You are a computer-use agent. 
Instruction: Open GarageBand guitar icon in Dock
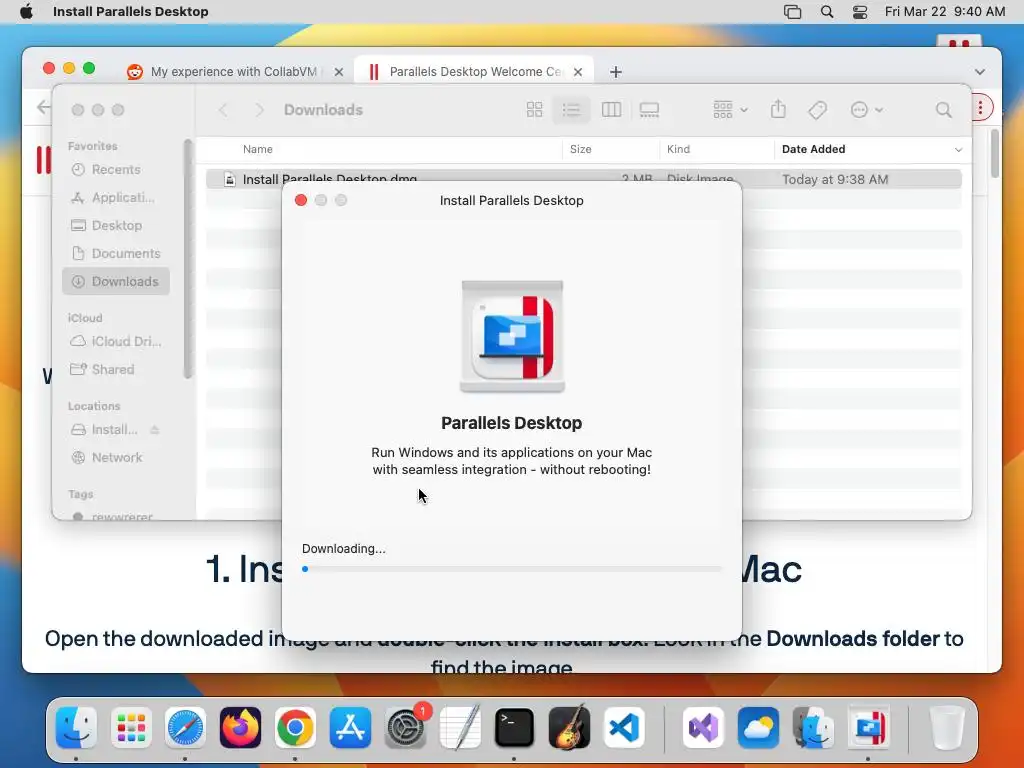click(569, 728)
